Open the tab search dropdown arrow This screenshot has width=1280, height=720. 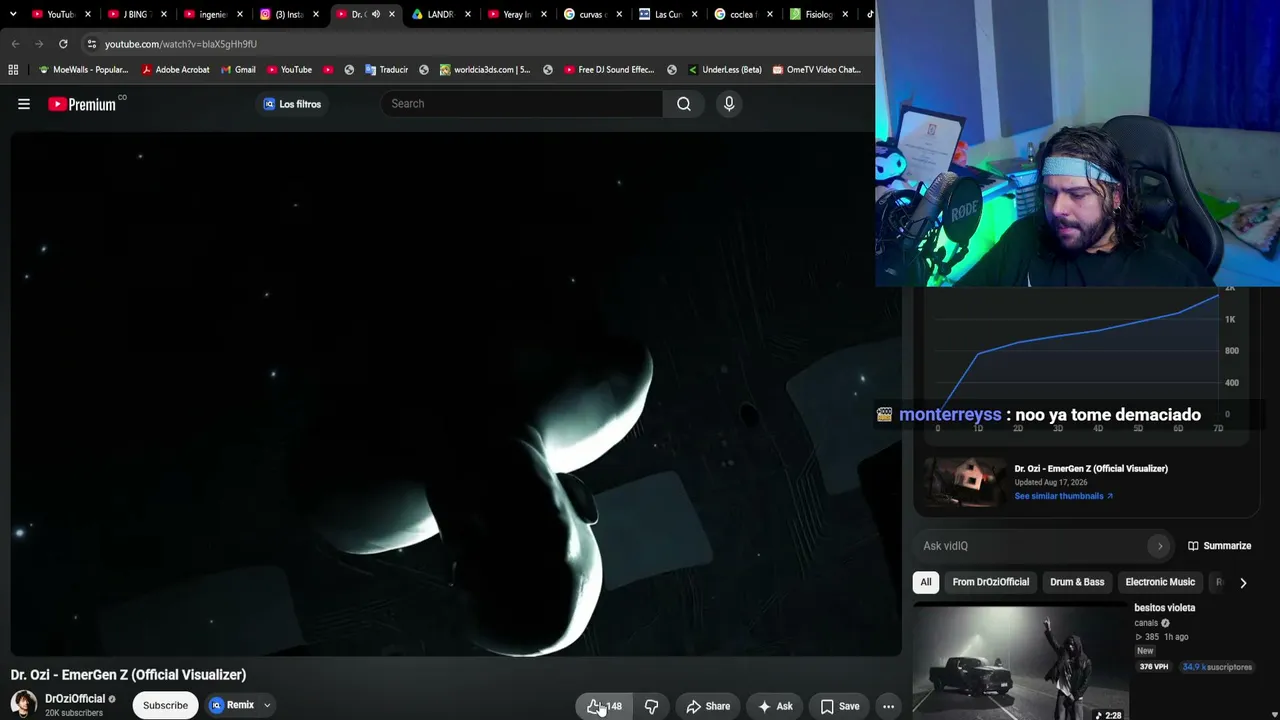coord(13,14)
